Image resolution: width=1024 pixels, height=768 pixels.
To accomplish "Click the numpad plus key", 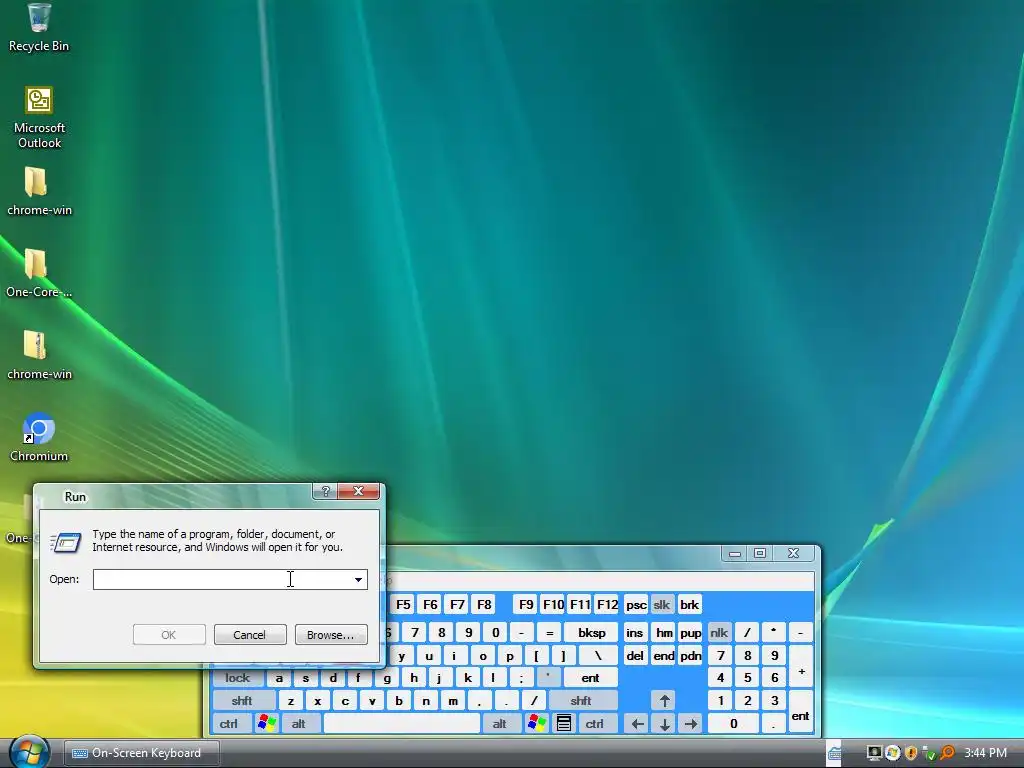I will pos(801,666).
